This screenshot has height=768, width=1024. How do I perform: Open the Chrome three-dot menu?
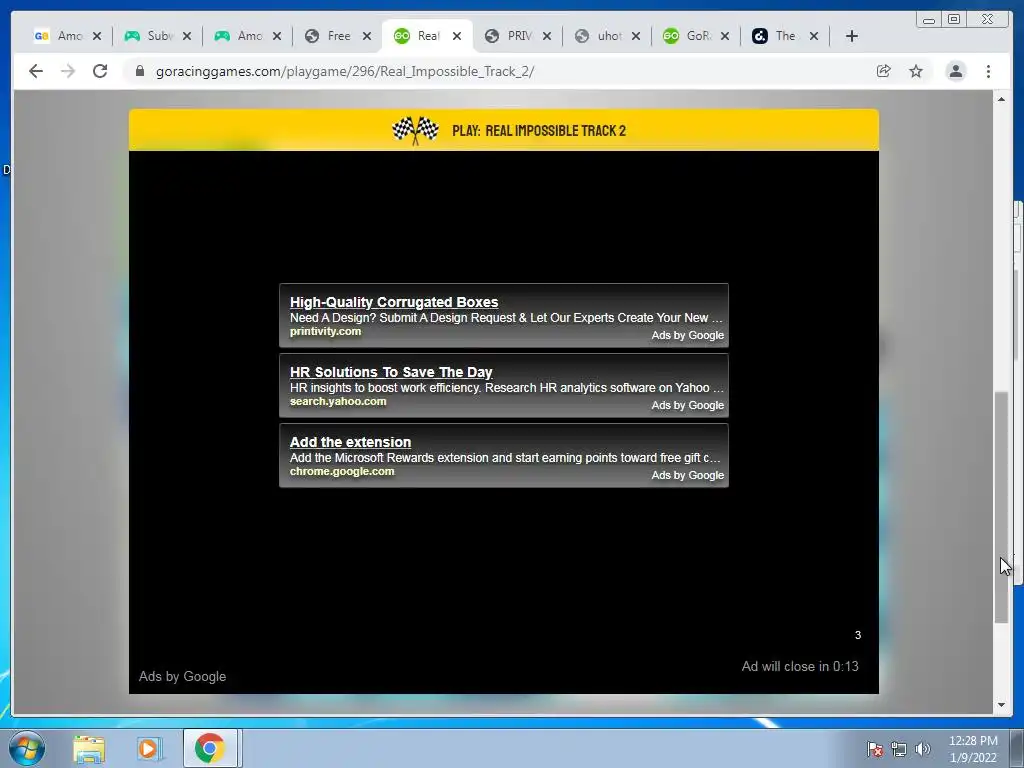coord(988,71)
